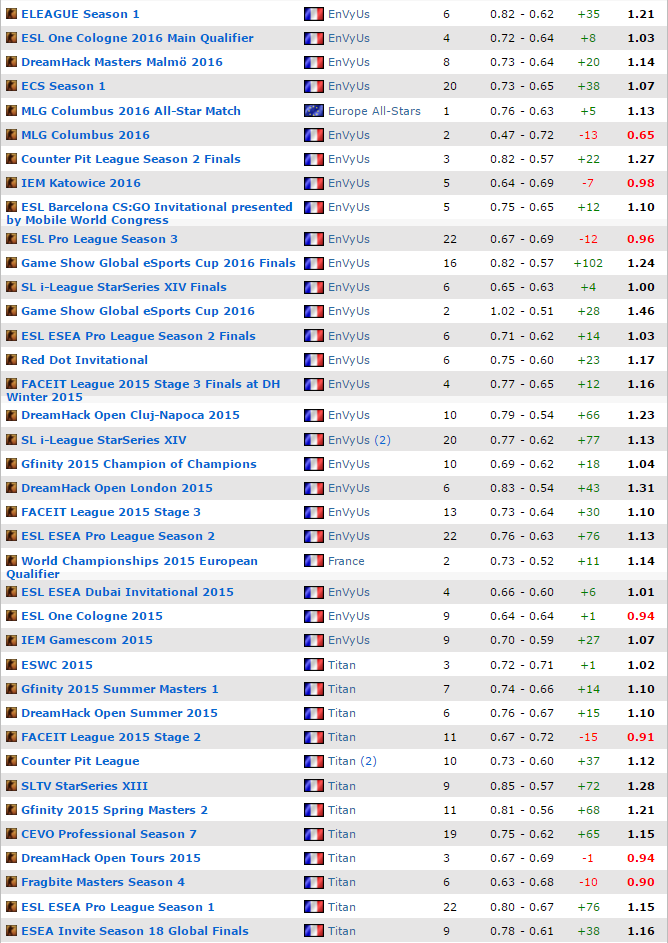This screenshot has height=943, width=668.
Task: Open Game Show Global eSports Cup 2016 Finals
Action: point(158,263)
